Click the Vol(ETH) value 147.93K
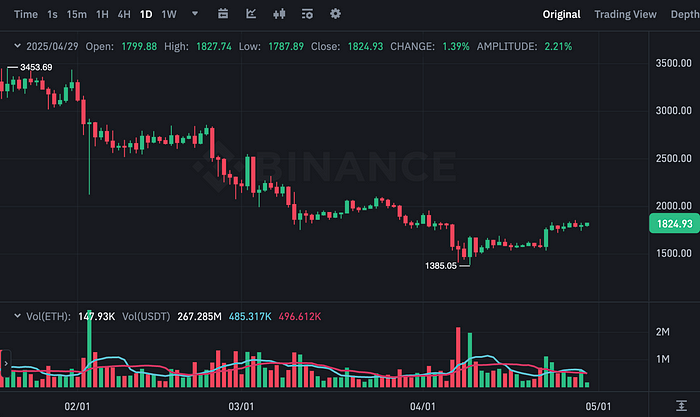 pos(96,317)
